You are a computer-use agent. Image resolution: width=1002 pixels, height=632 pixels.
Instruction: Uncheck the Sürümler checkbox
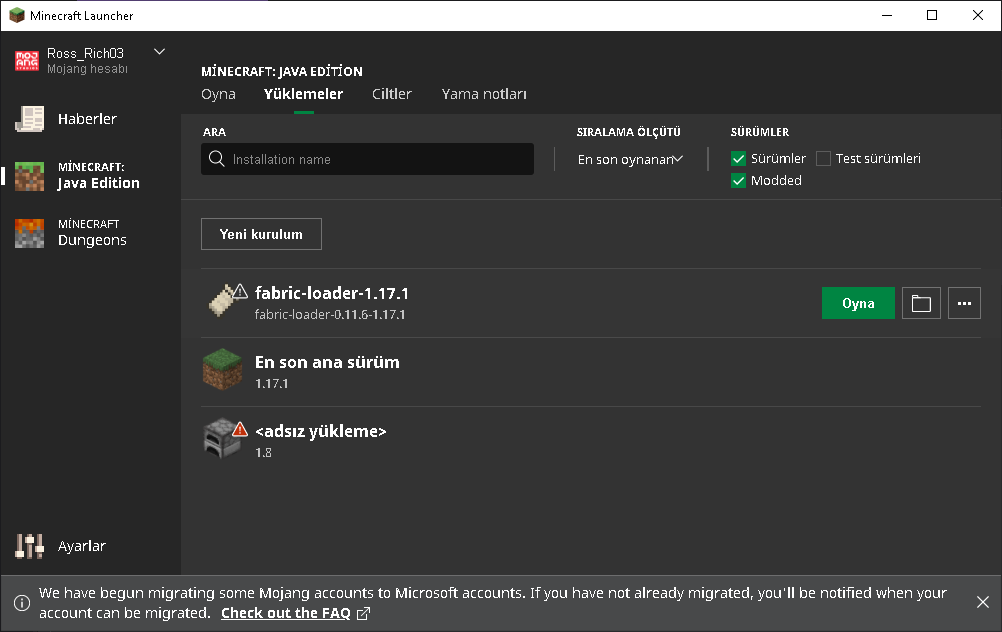738,158
